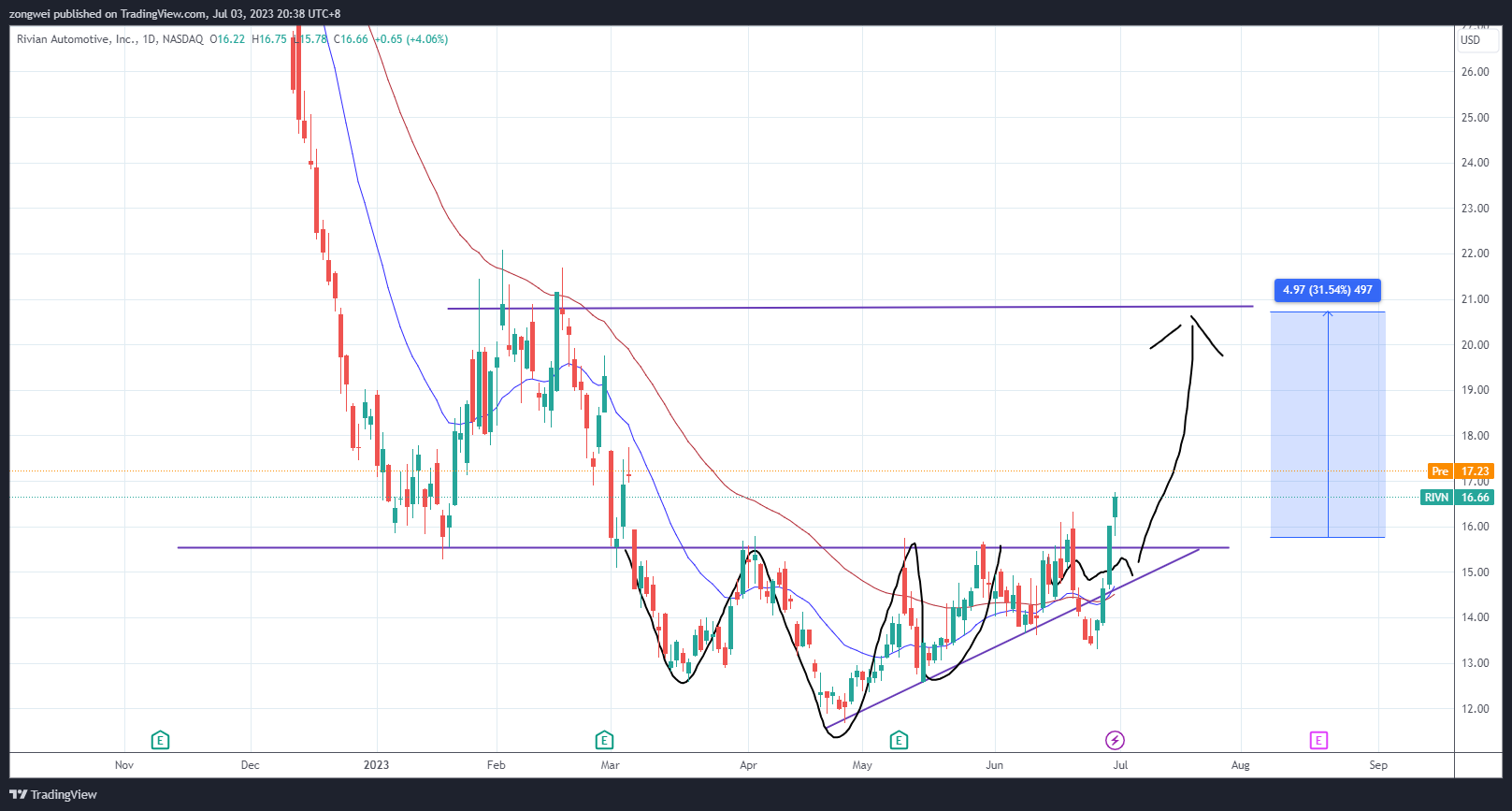This screenshot has width=1512, height=811.
Task: Click the O16.22 open value
Action: point(227,39)
